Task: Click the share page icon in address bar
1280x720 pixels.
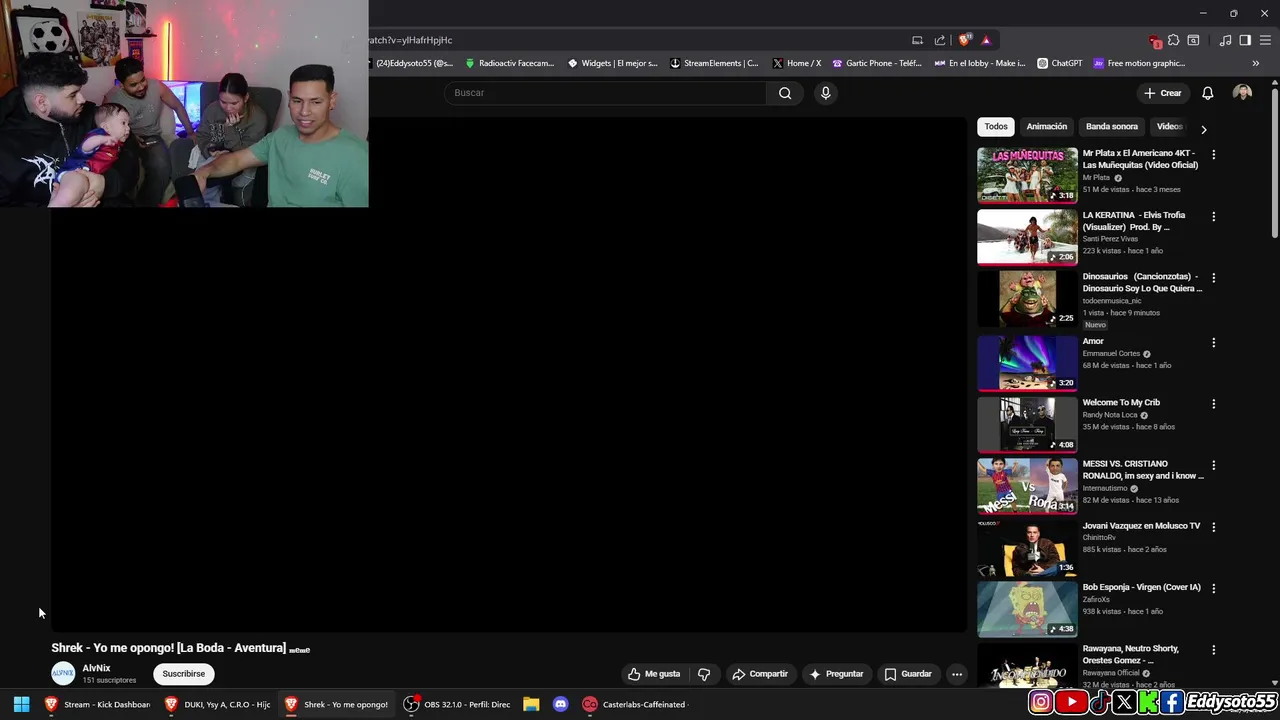Action: [940, 40]
